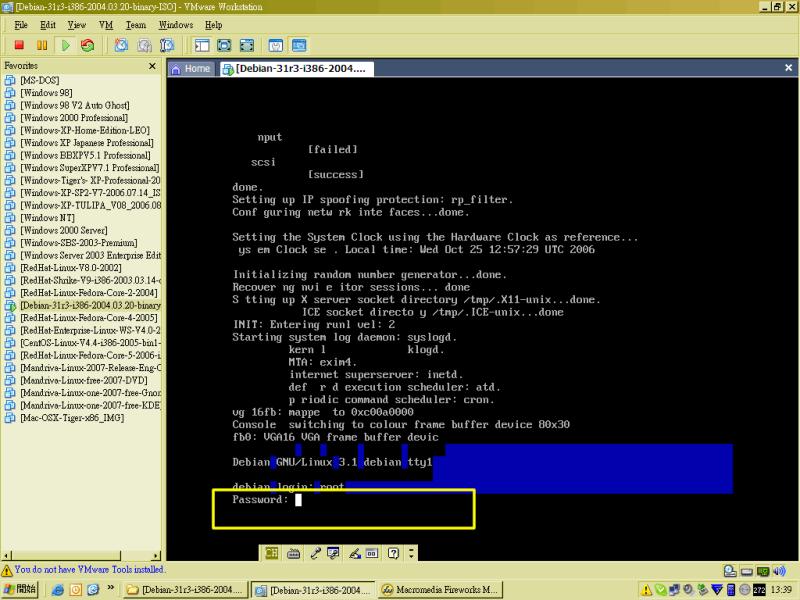Open the bottom toolbar options arrow
This screenshot has height=600, width=800.
click(x=411, y=553)
